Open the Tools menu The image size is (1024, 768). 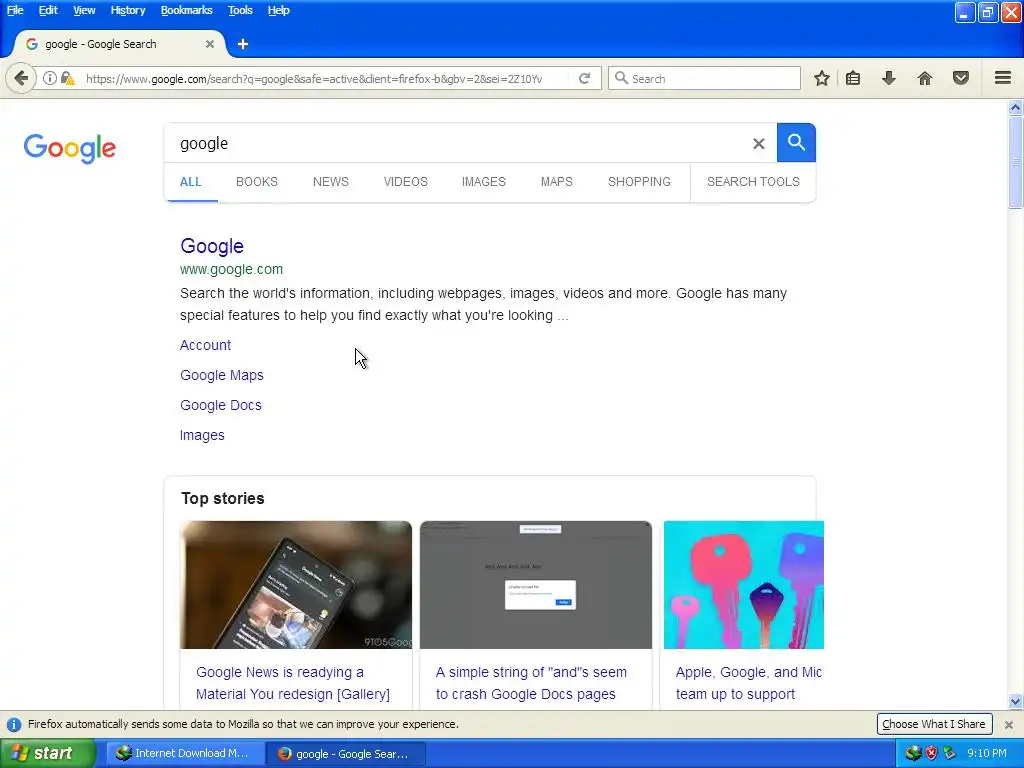[x=240, y=10]
